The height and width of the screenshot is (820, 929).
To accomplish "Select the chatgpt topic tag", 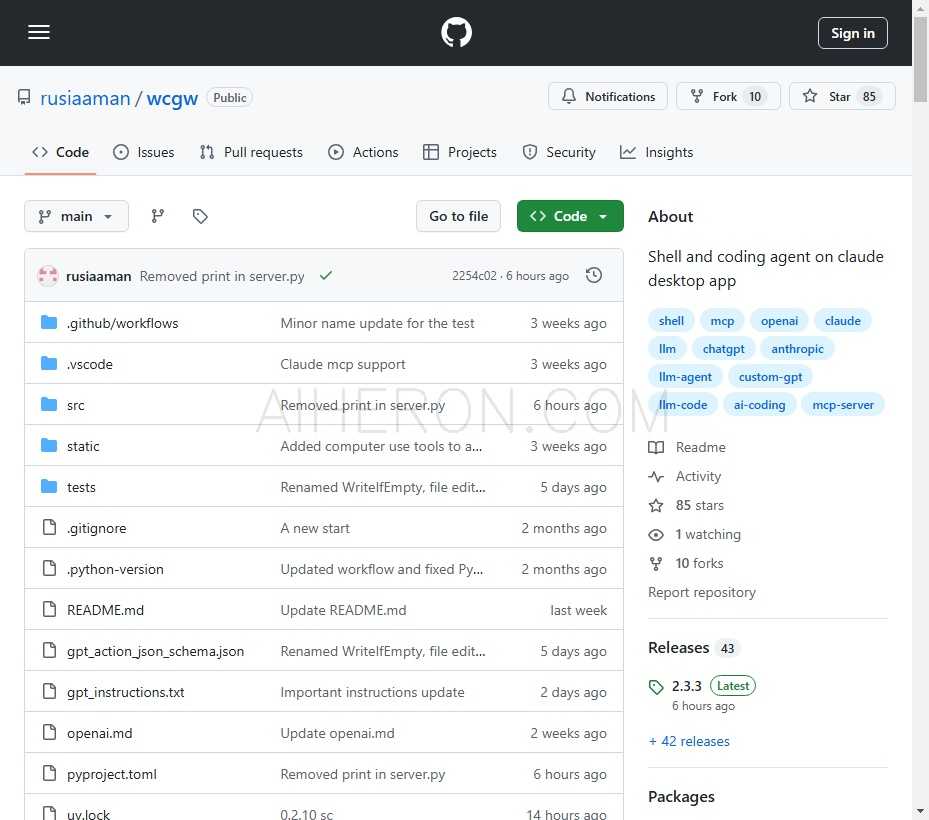I will click(723, 349).
